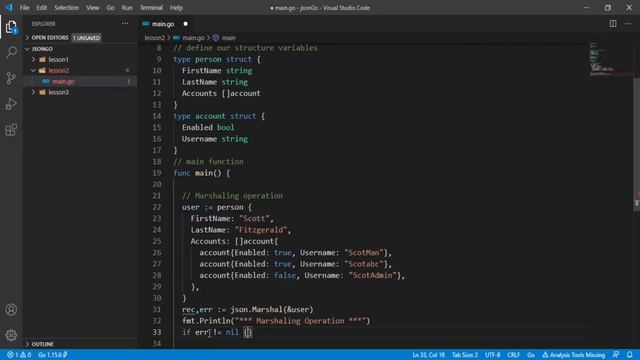Click the "ScotAdmin" string in code

(373, 276)
